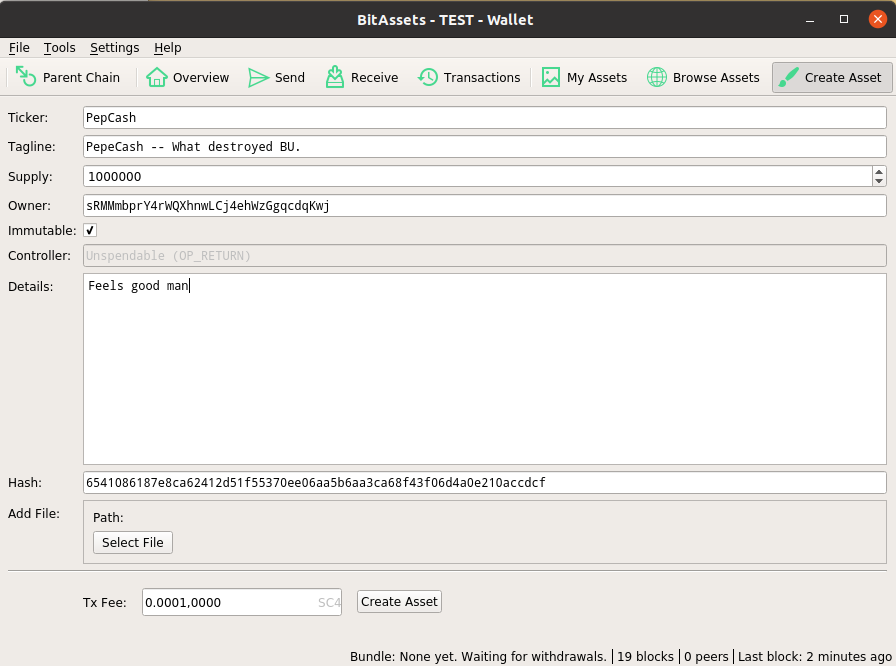Click the 'Immutable:' label
Viewport: 896px width, 666px height.
click(42, 231)
